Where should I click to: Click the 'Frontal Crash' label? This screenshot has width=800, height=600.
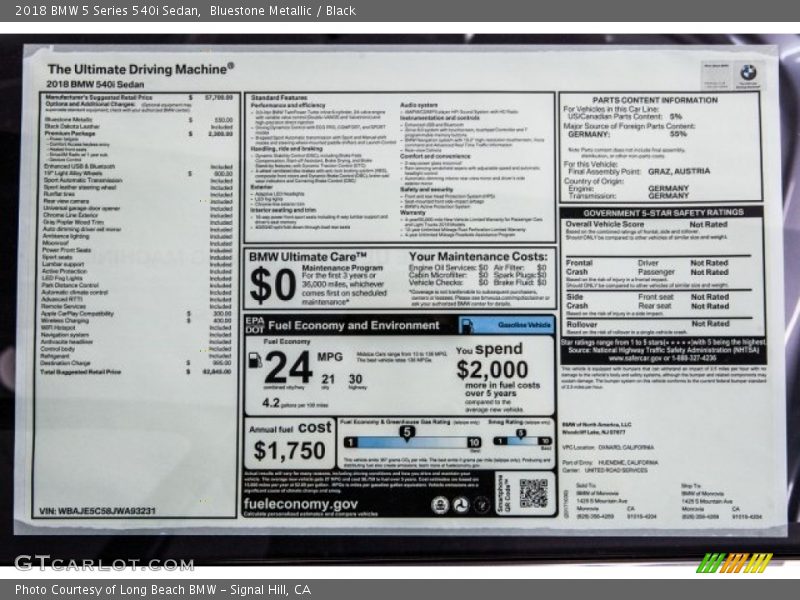579,267
